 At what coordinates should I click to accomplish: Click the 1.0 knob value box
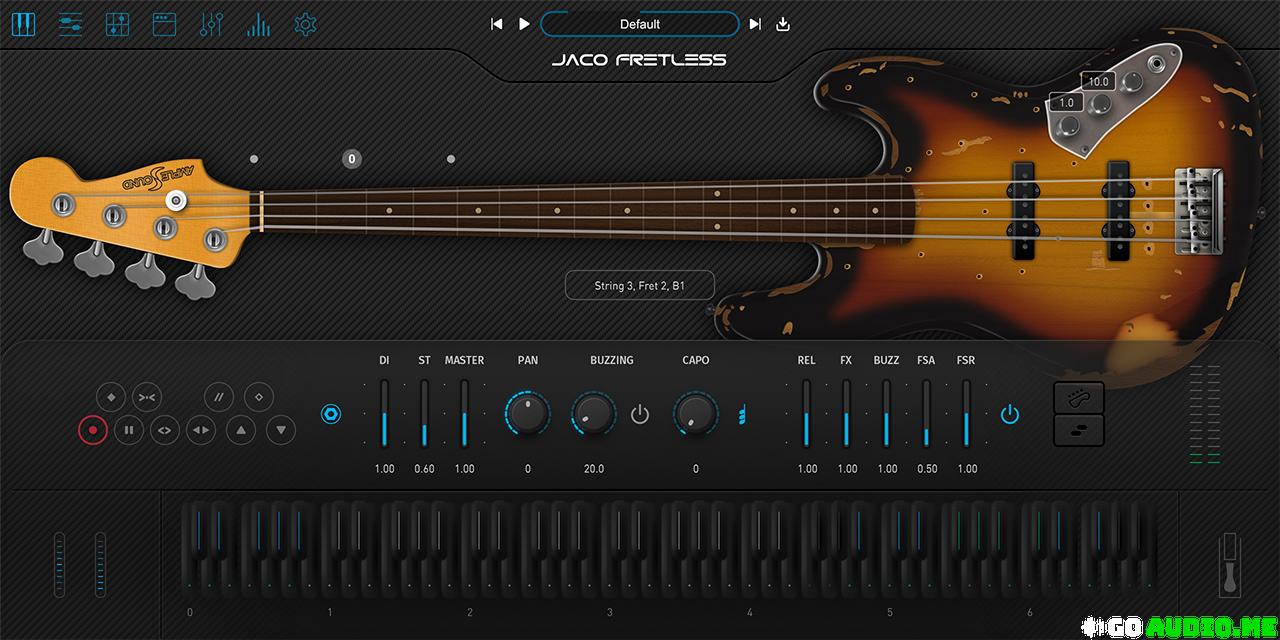coord(1066,102)
